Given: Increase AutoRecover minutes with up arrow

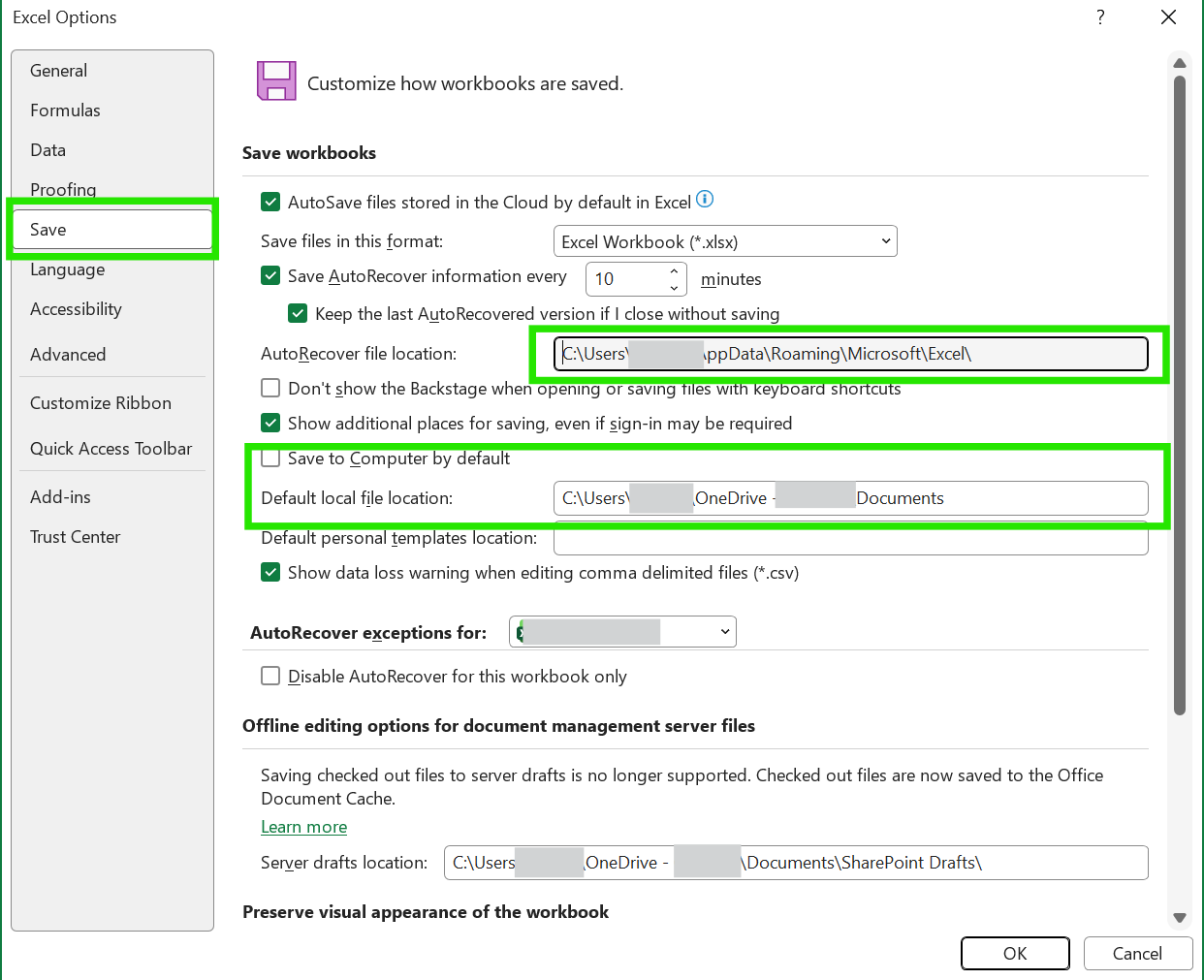Looking at the screenshot, I should click(674, 271).
